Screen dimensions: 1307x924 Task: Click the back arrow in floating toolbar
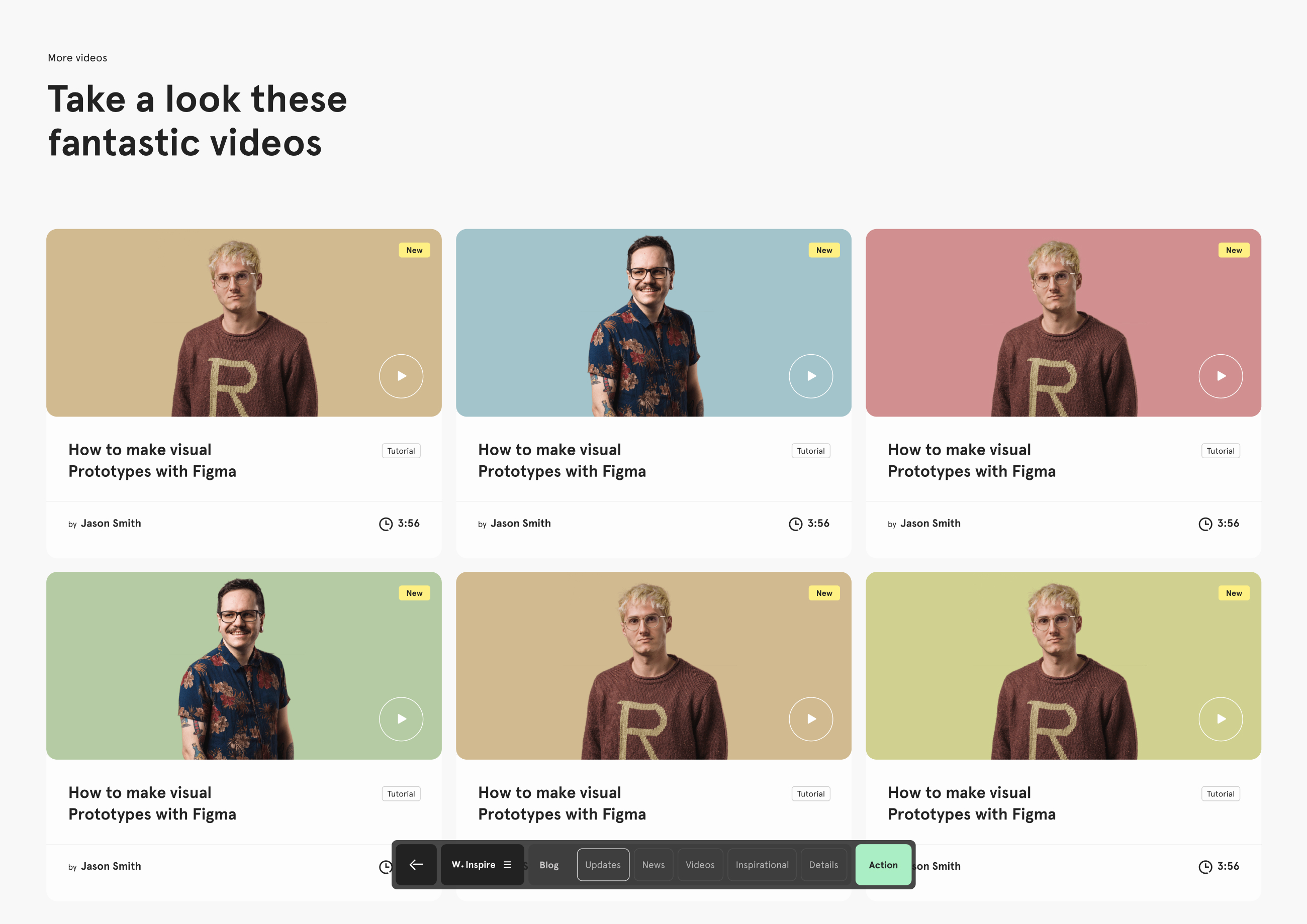(x=416, y=864)
